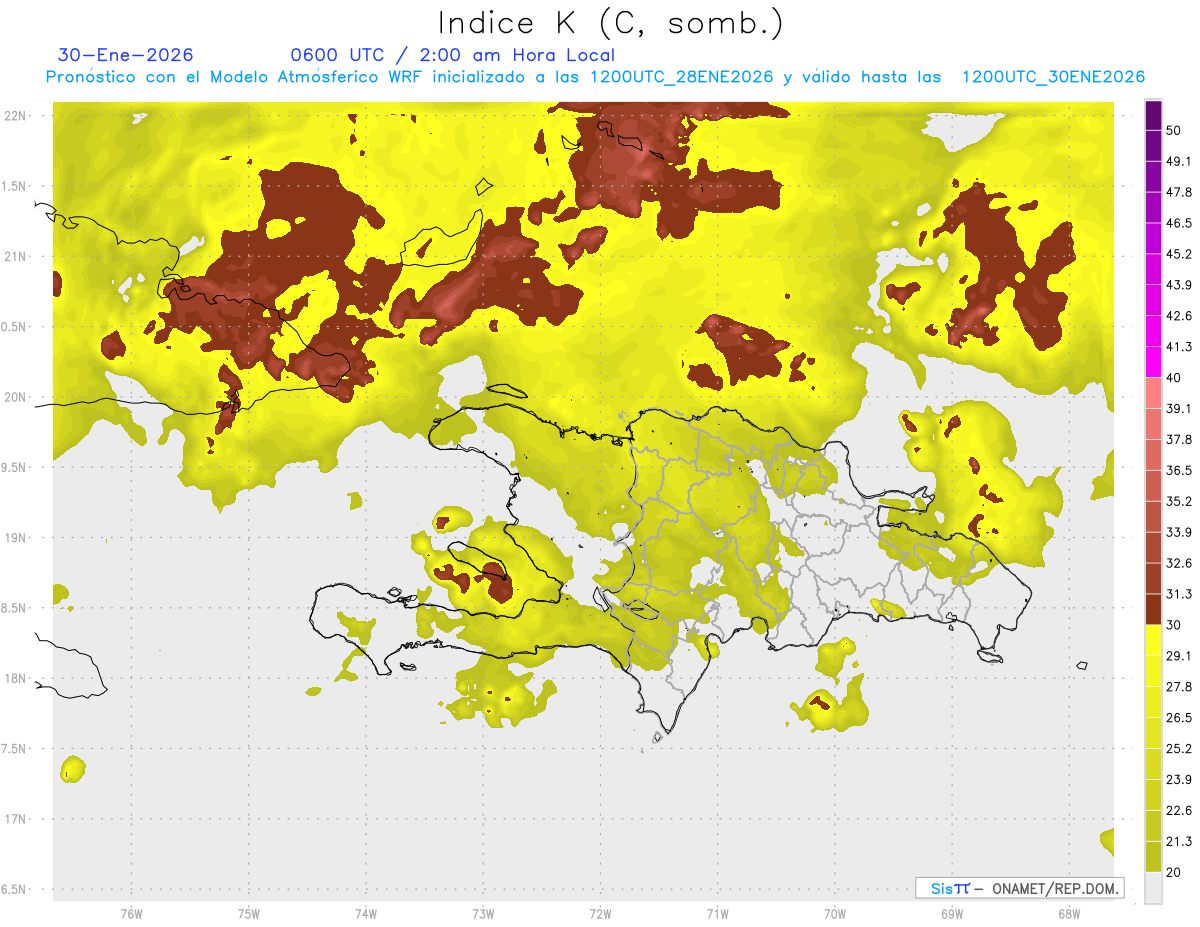
Task: Click the '36.5' color bar label
Action: (x=1179, y=470)
